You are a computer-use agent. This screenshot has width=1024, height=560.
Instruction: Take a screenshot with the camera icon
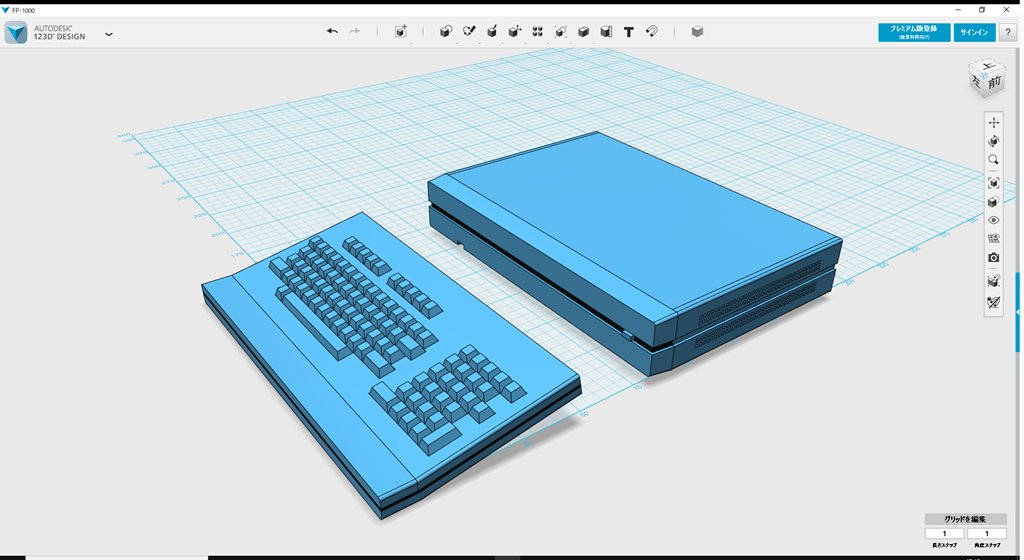993,258
